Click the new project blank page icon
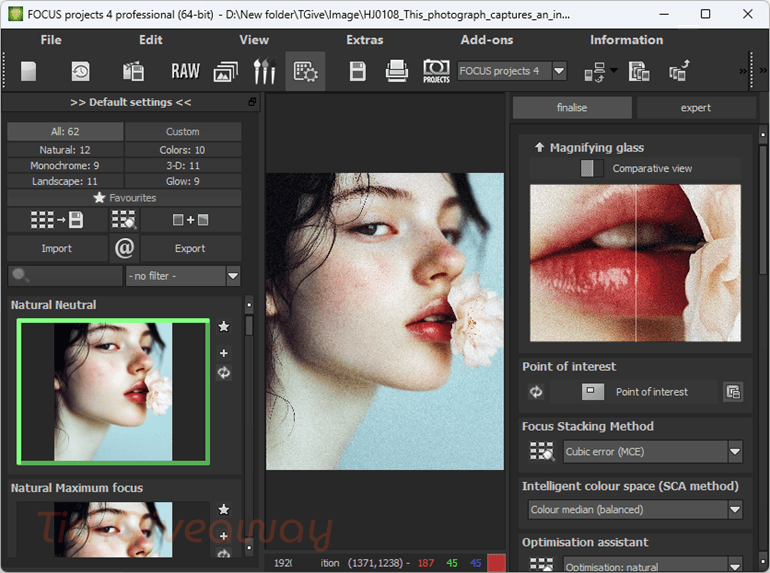This screenshot has width=770, height=573. (28, 71)
